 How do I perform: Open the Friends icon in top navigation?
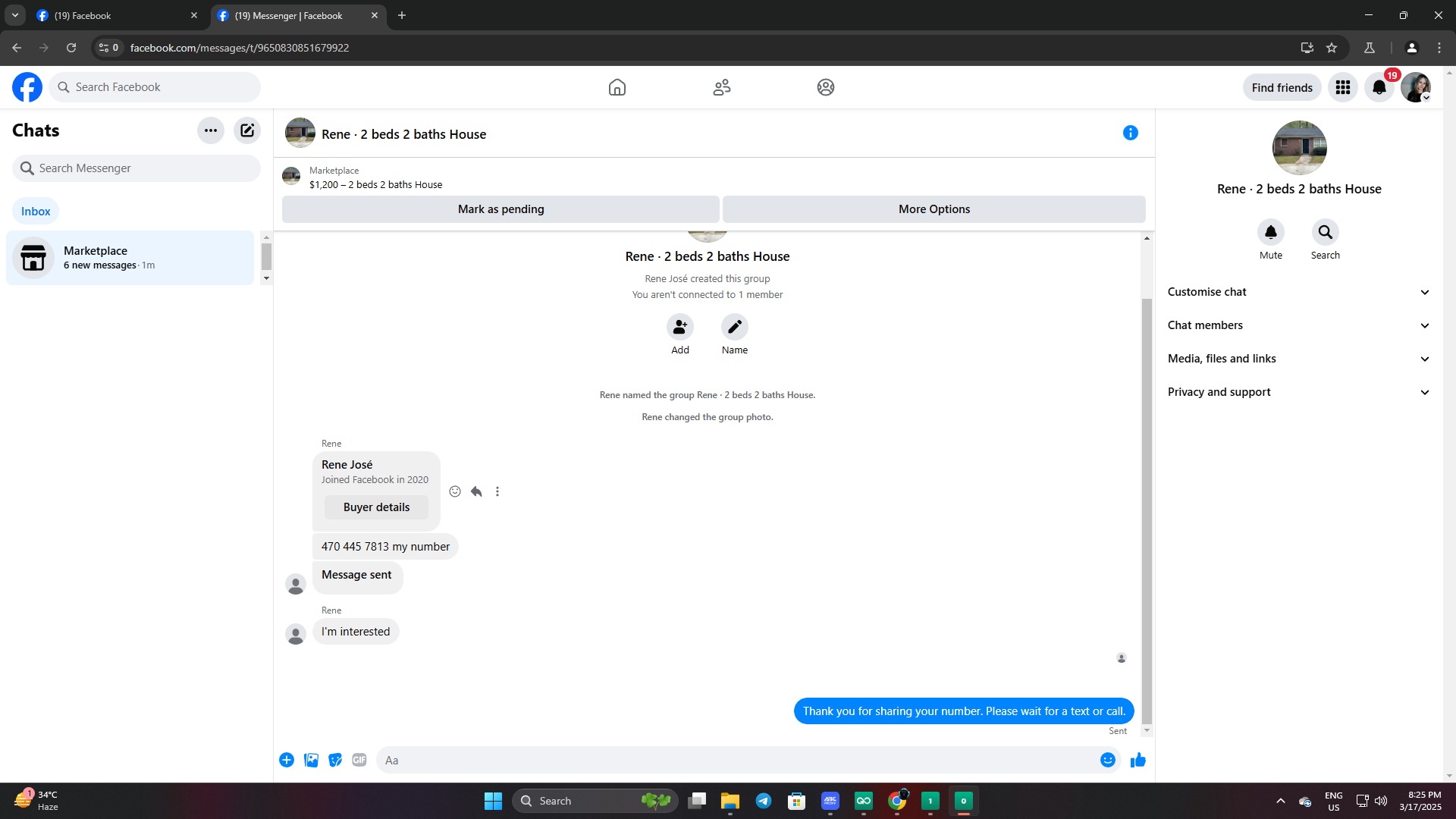click(x=722, y=87)
